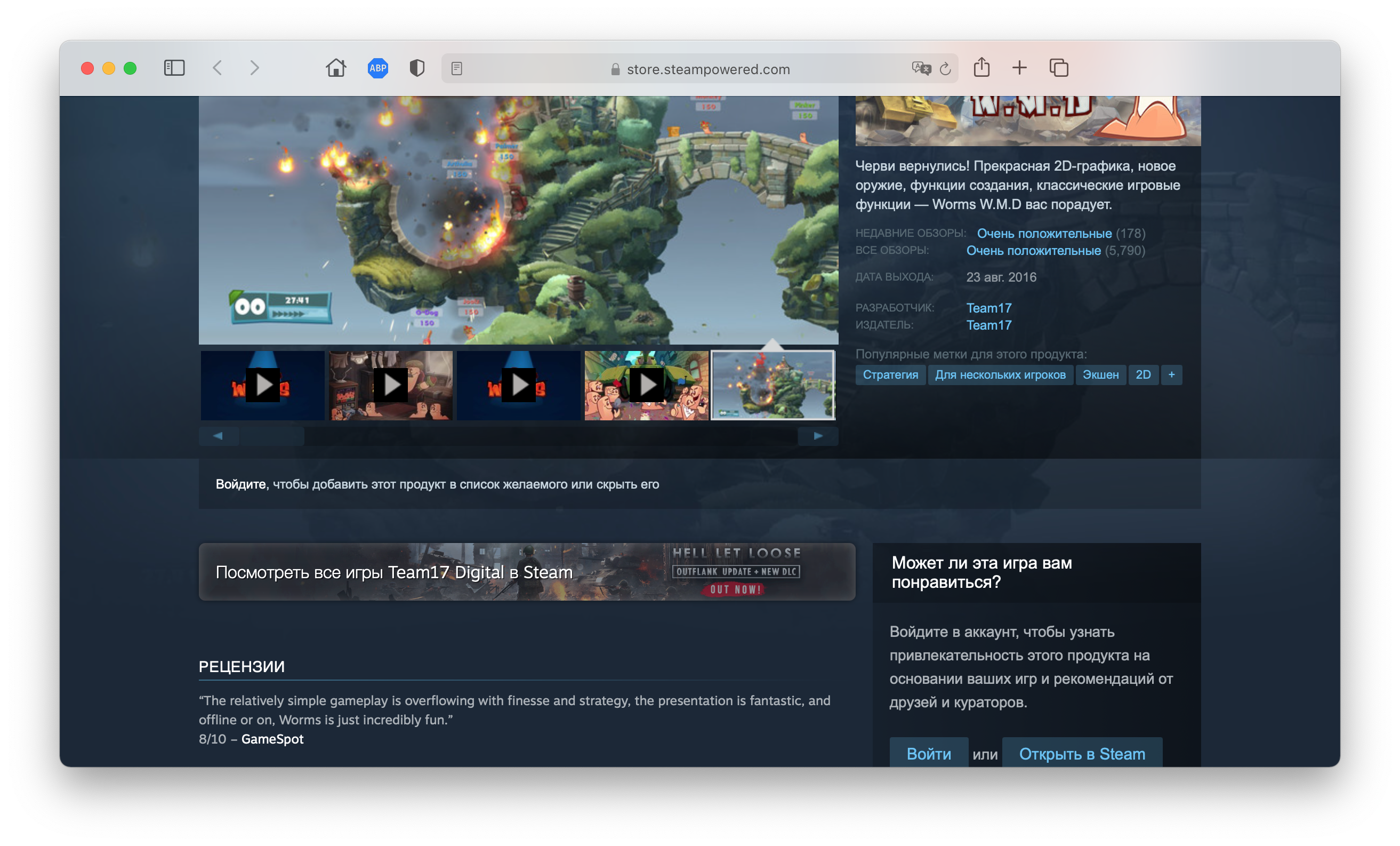
Task: Select the 'Экшен' tag
Action: click(x=1100, y=374)
